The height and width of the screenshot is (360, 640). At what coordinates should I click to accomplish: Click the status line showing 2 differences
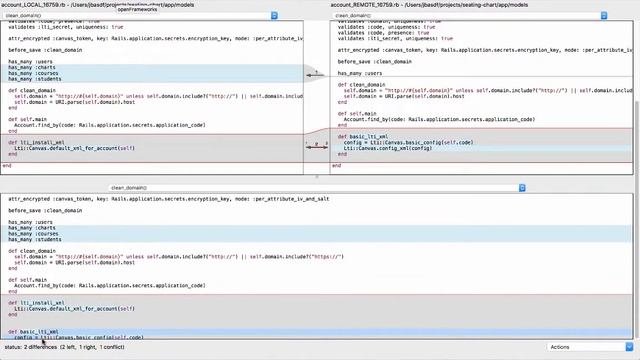point(64,347)
